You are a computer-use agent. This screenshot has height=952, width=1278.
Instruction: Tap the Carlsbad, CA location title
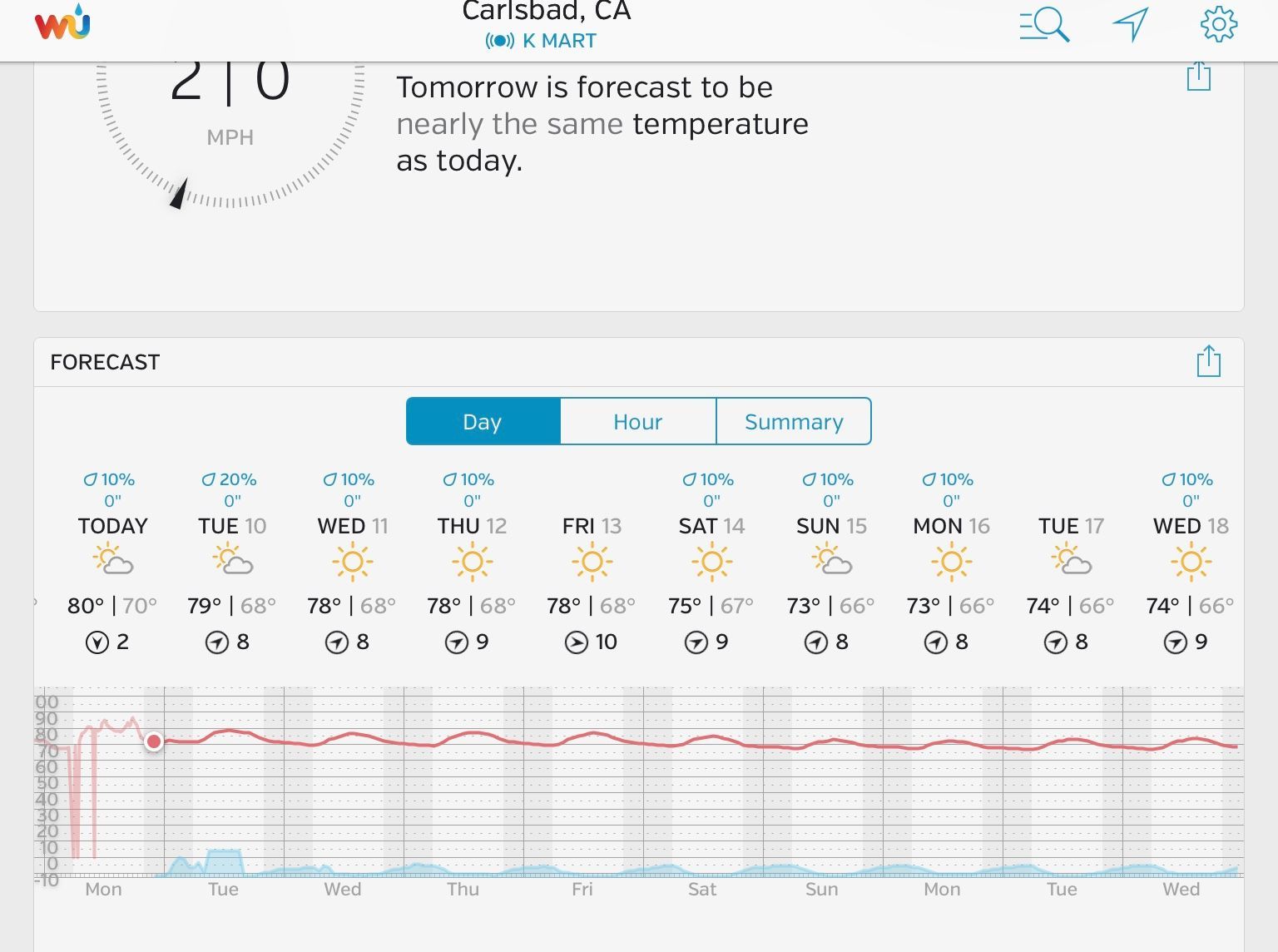click(x=546, y=12)
